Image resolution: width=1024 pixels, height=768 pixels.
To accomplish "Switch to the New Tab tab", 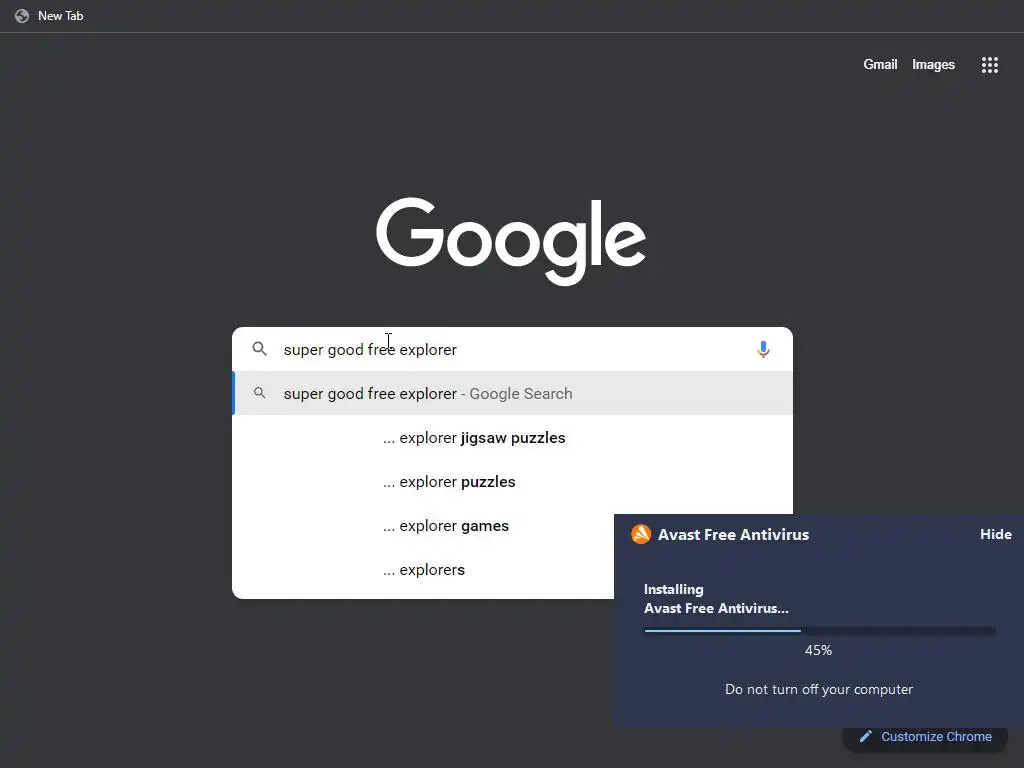I will (49, 16).
